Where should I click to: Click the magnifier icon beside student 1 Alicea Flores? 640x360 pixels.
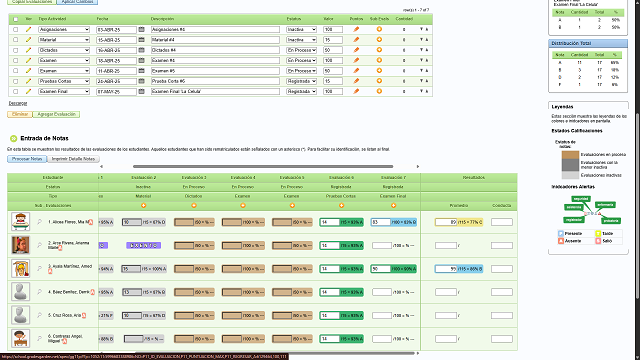(x=40, y=222)
